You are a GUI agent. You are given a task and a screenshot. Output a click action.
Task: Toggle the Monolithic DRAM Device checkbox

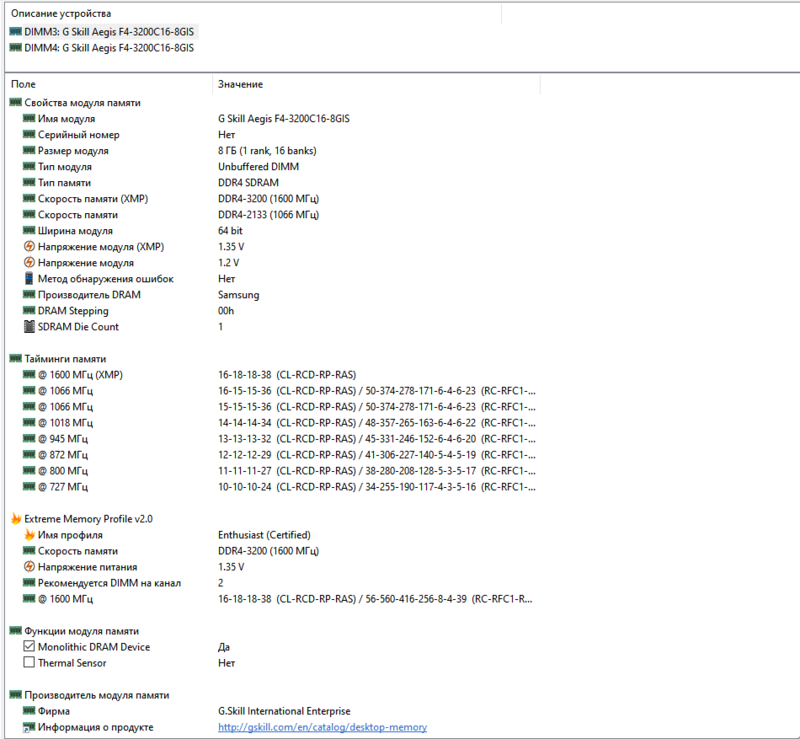pyautogui.click(x=29, y=647)
